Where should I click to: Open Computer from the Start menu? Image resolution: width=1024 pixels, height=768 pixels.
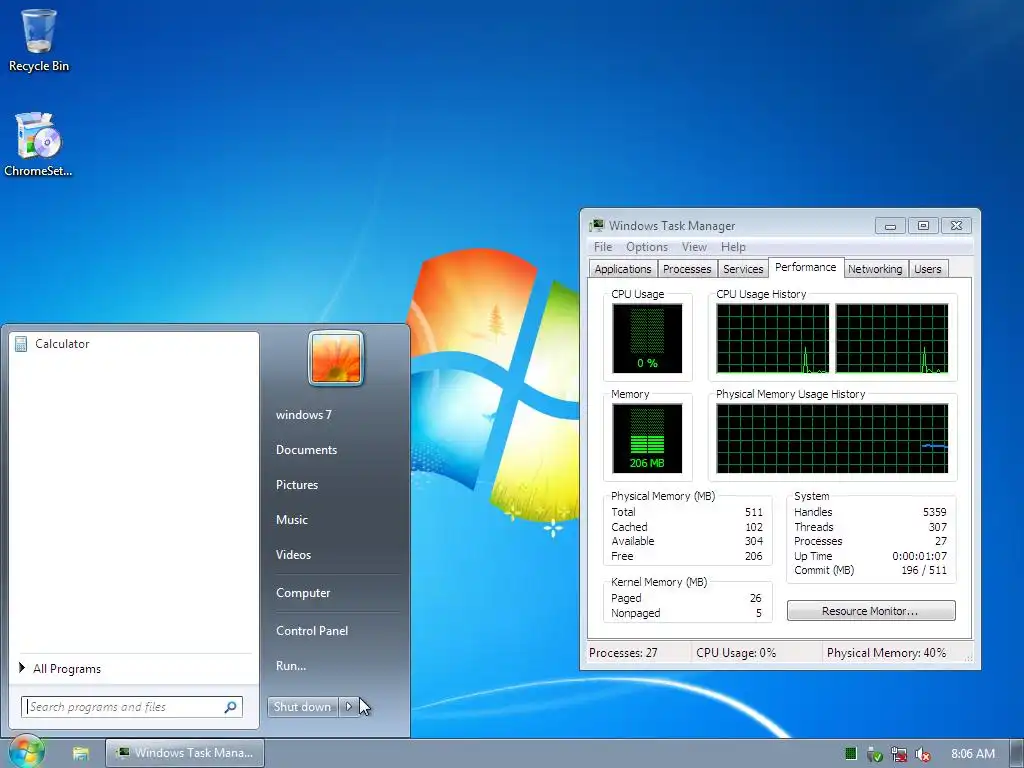[x=303, y=593]
